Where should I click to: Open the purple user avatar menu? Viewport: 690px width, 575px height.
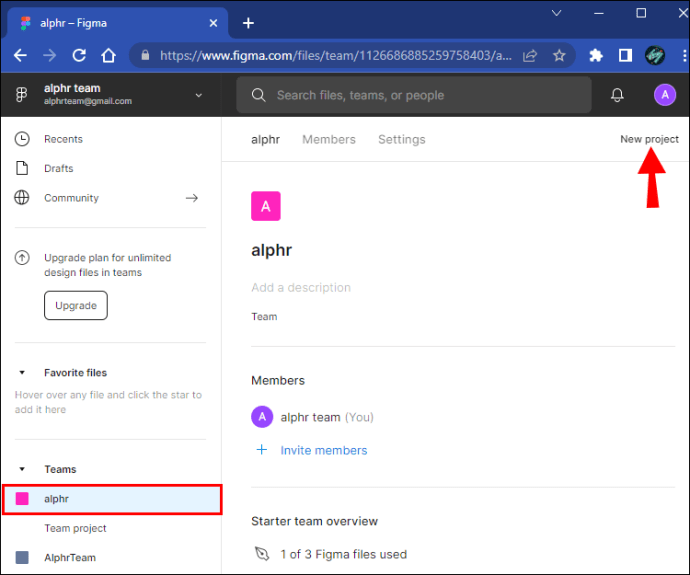click(x=665, y=95)
